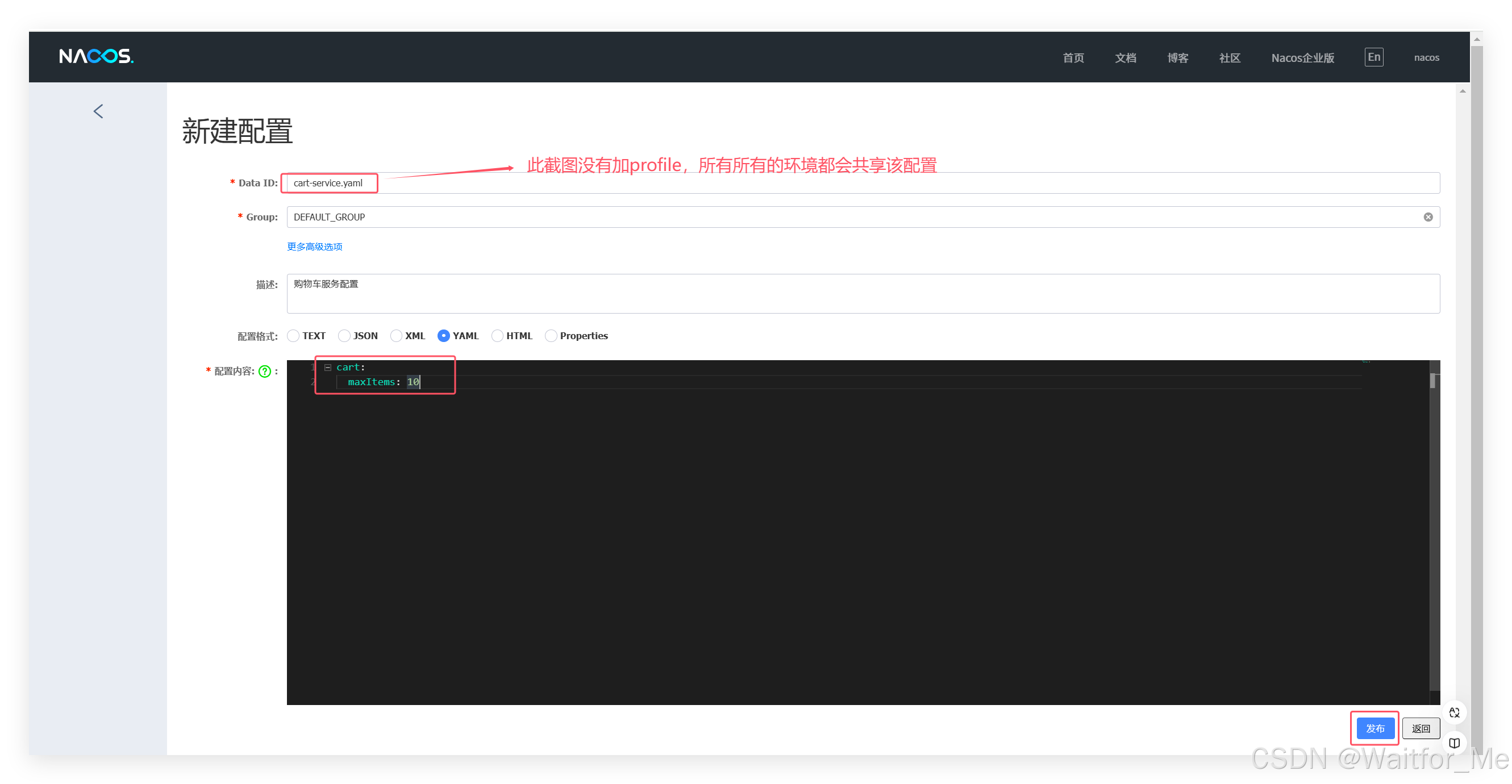Viewport: 1512px width, 784px height.
Task: Click the green help icon beside 配置内容
Action: 265,372
